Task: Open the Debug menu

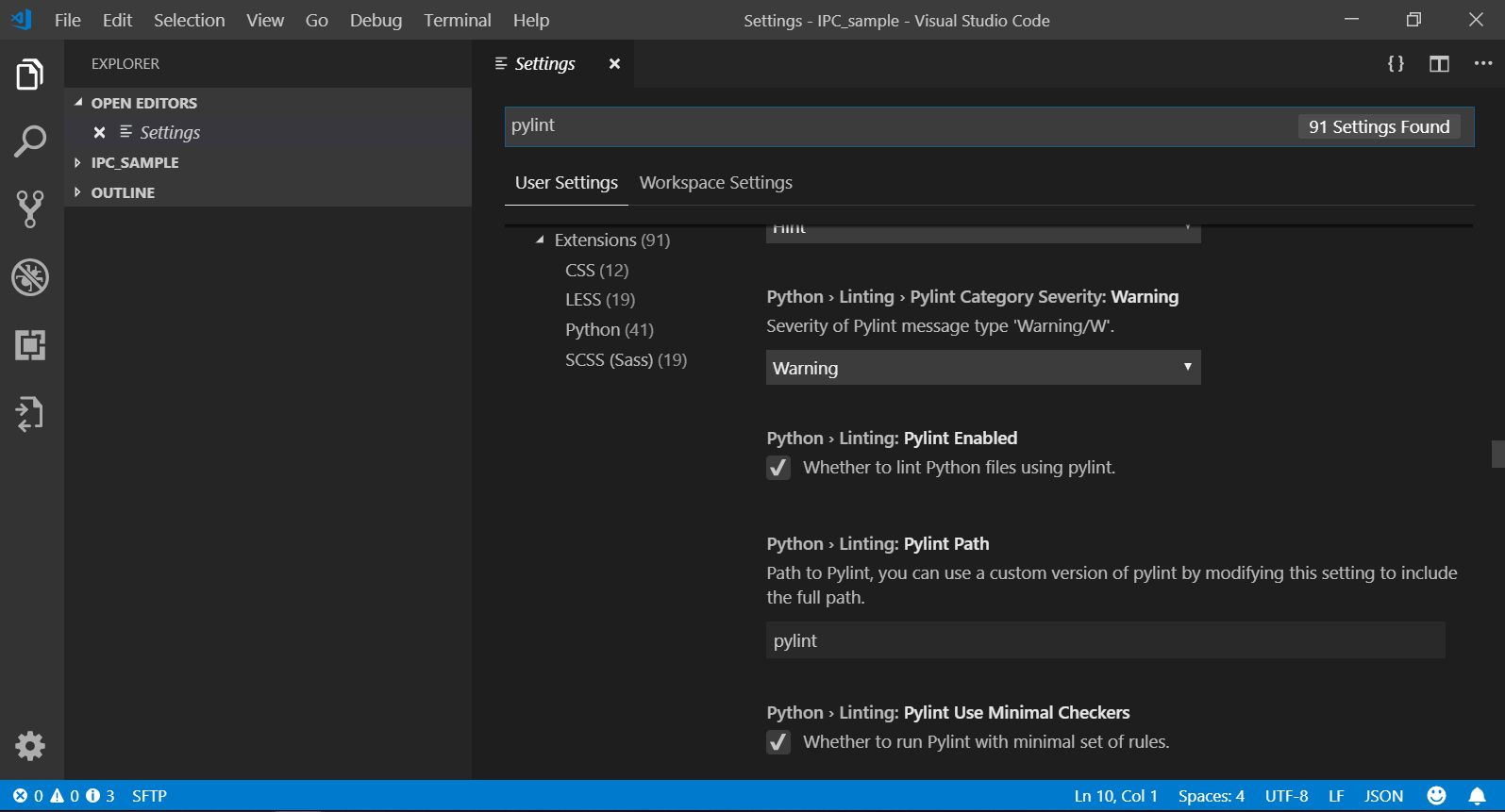Action: click(376, 20)
